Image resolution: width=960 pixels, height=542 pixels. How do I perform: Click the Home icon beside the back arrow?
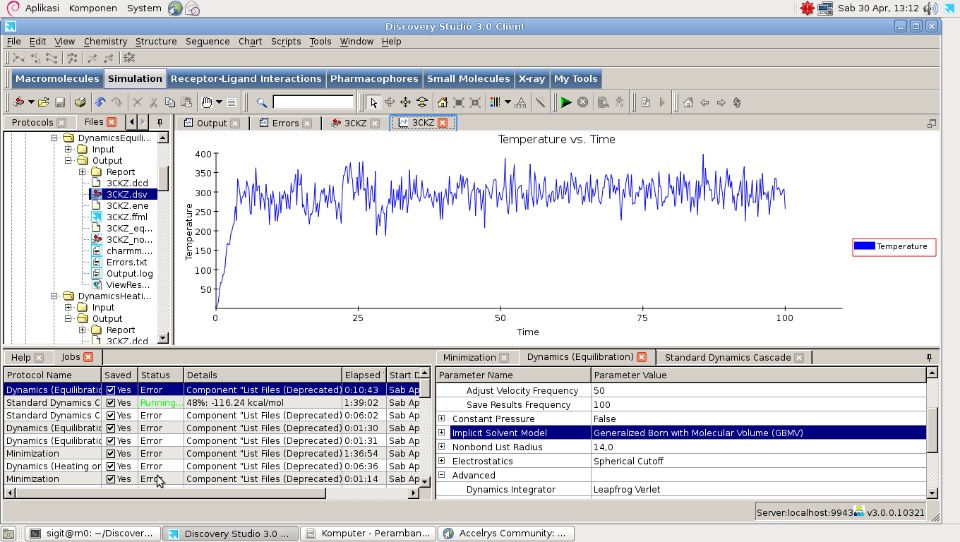pos(687,102)
